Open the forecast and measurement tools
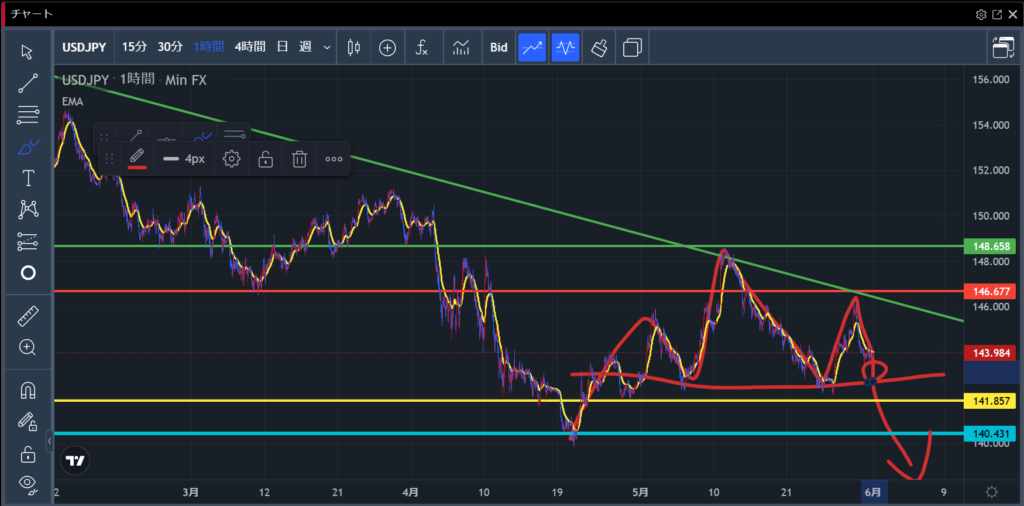1024x506 pixels. tap(27, 241)
